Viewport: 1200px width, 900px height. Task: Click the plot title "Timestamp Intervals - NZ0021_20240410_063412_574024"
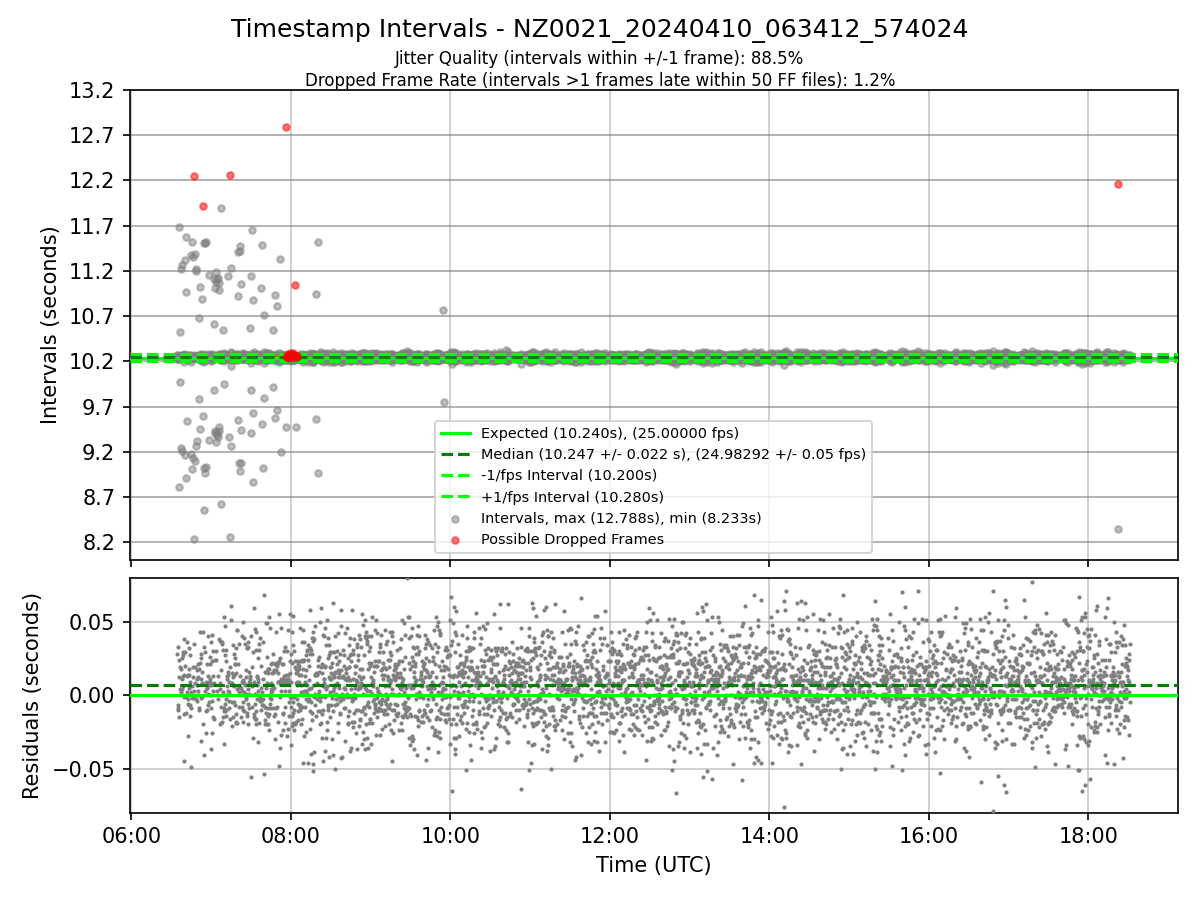pyautogui.click(x=599, y=29)
